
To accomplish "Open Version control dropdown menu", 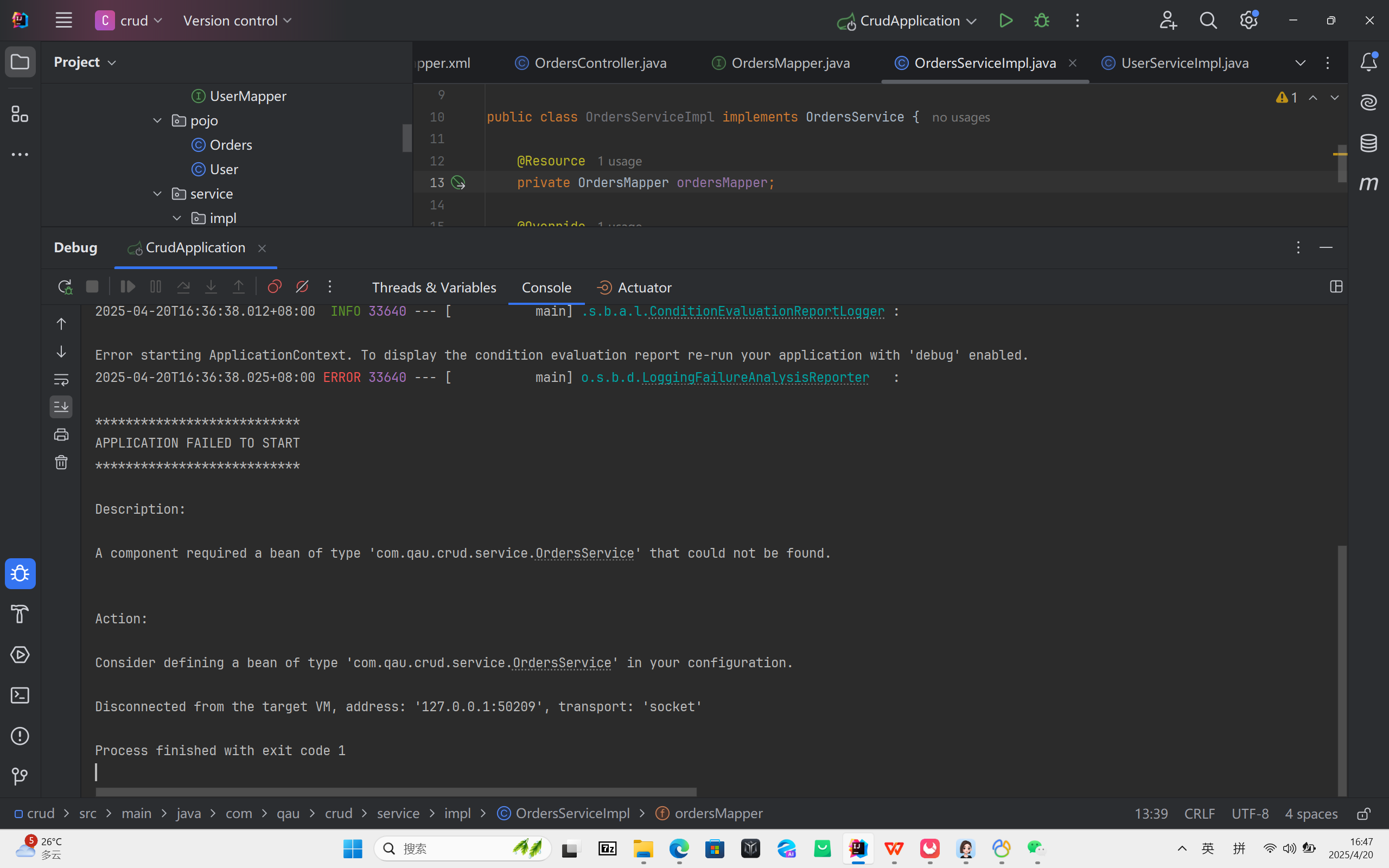I will [x=237, y=21].
